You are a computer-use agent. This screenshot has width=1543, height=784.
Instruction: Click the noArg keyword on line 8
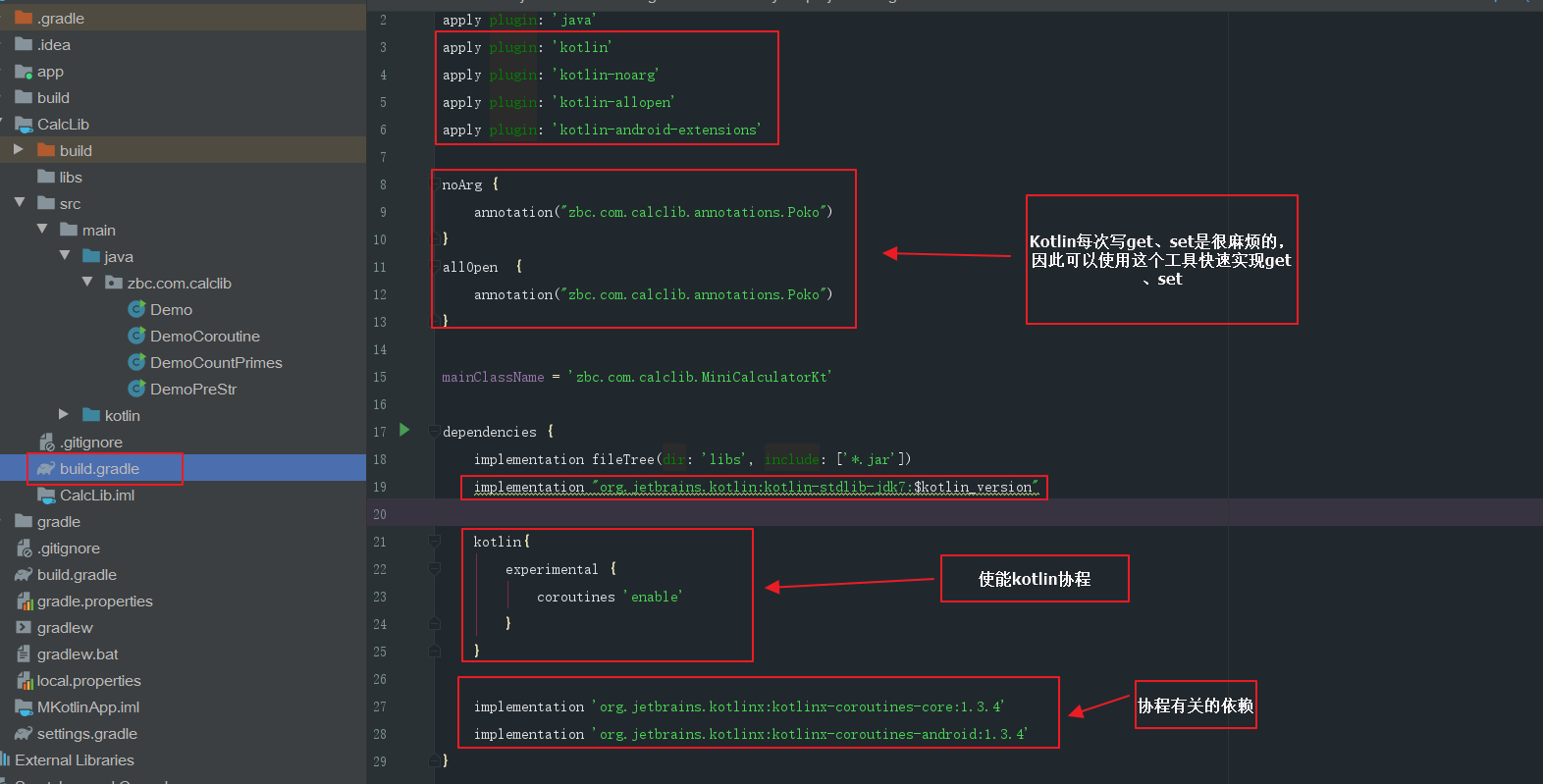pyautogui.click(x=461, y=184)
